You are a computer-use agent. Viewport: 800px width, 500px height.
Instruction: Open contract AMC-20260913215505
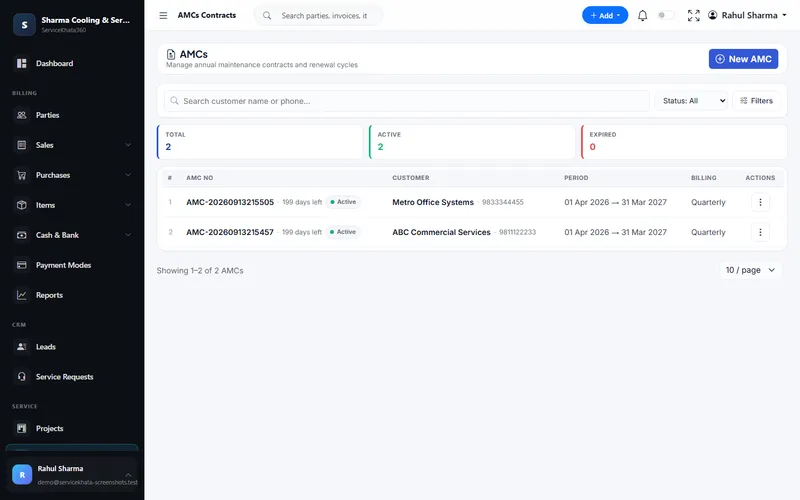click(230, 203)
